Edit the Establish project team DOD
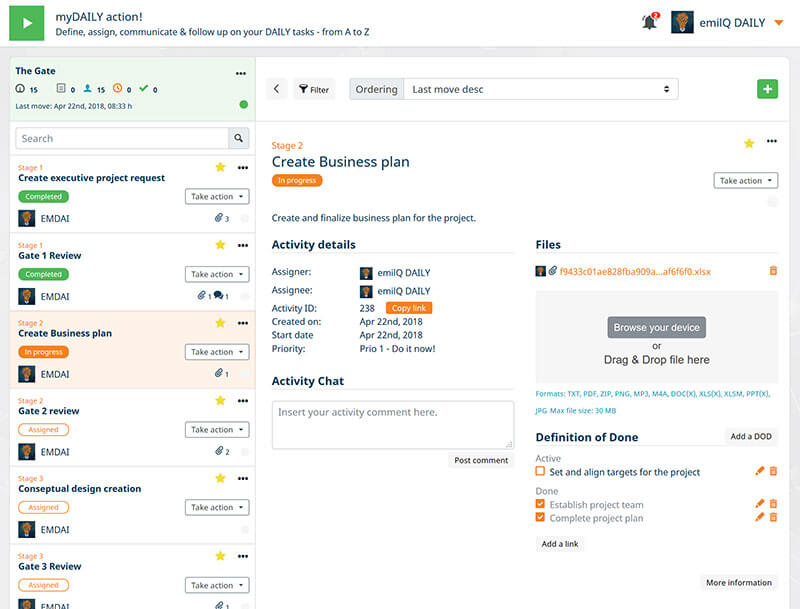Viewport: 800px width, 609px height. click(760, 503)
